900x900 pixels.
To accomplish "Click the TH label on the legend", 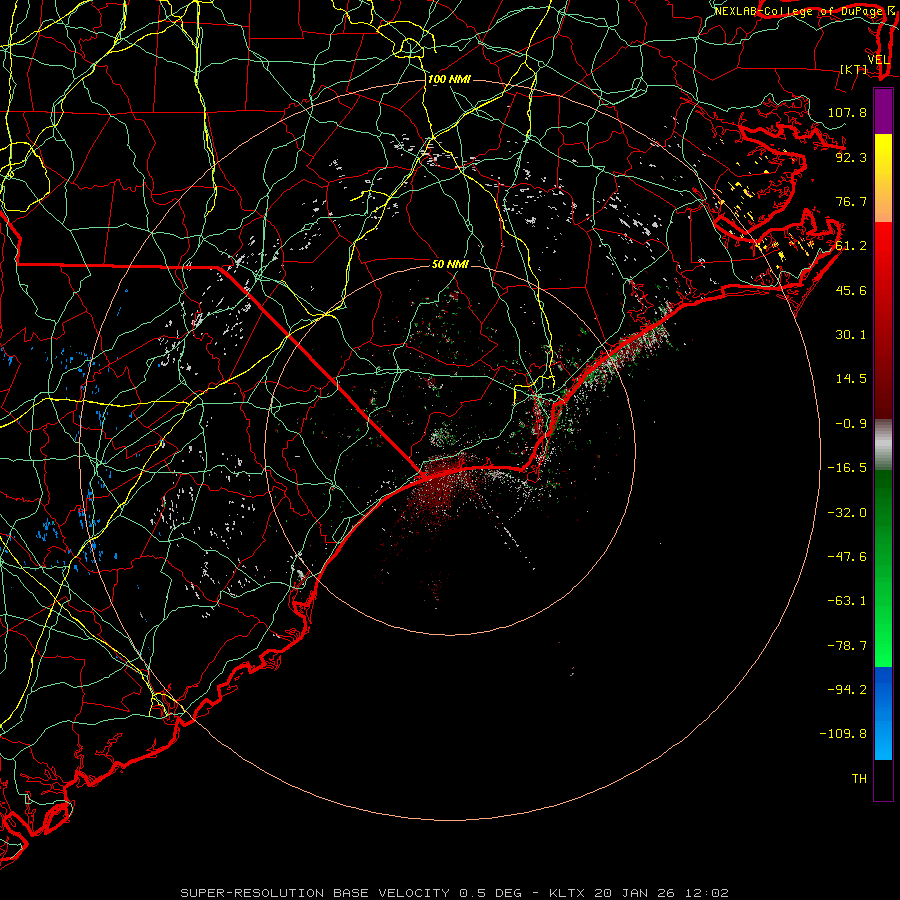I will (859, 779).
